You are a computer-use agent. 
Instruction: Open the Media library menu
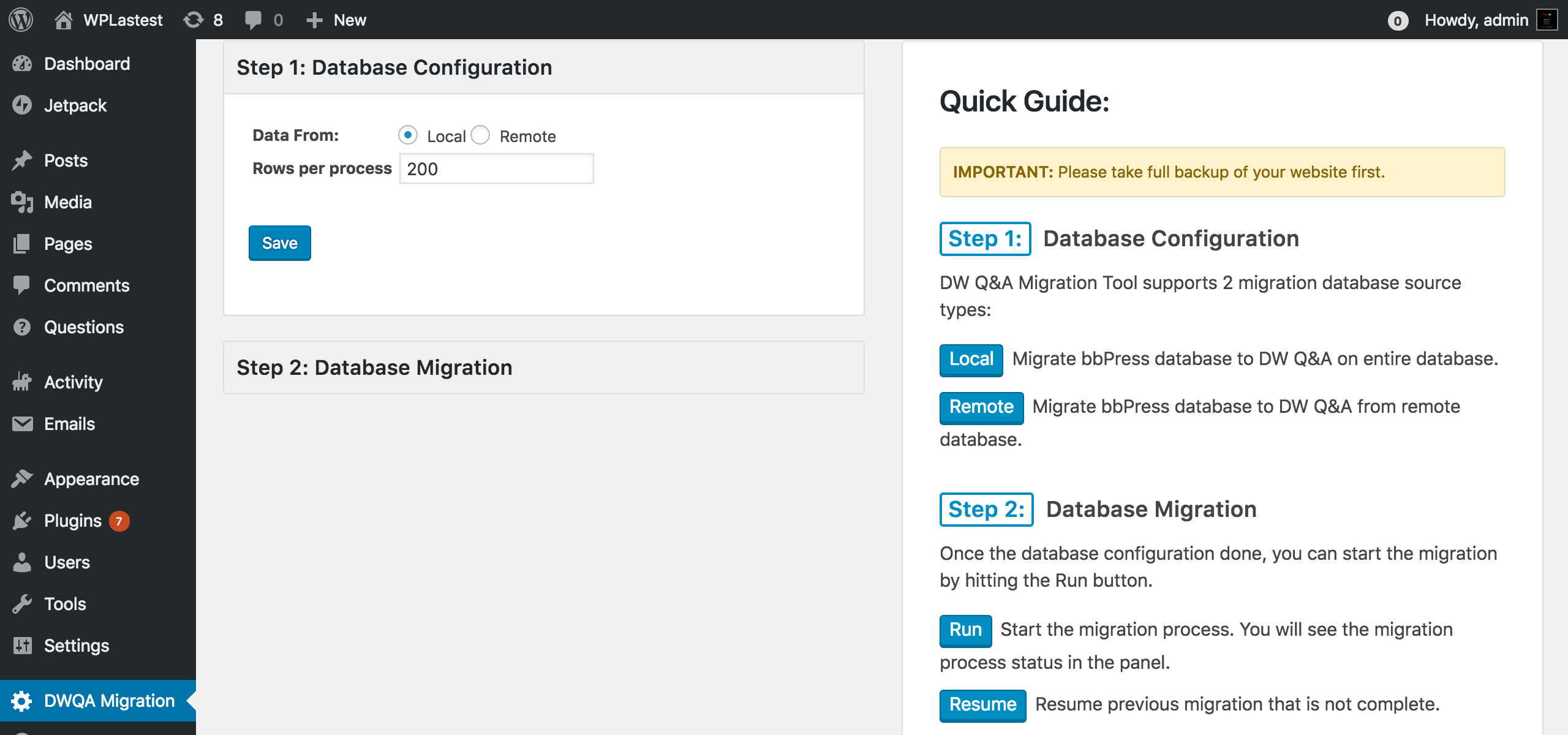(68, 202)
